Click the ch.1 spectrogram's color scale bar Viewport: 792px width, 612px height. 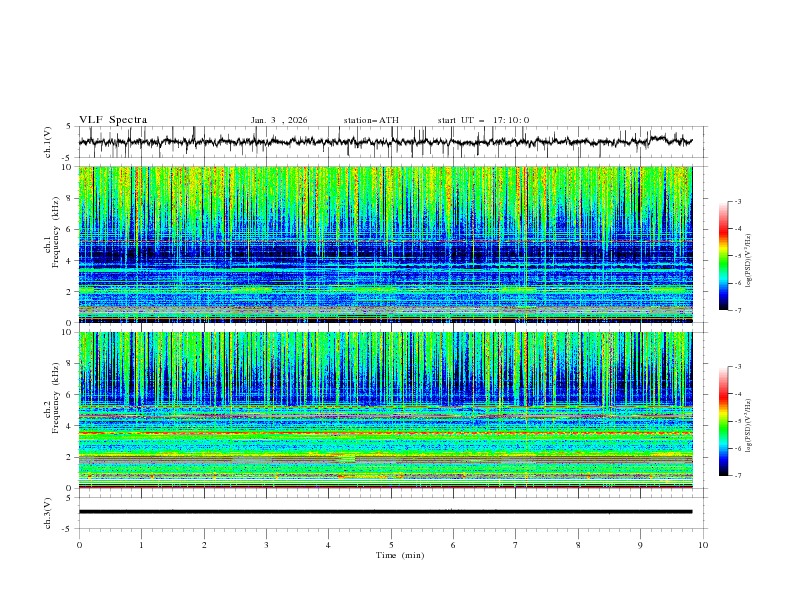(x=723, y=256)
